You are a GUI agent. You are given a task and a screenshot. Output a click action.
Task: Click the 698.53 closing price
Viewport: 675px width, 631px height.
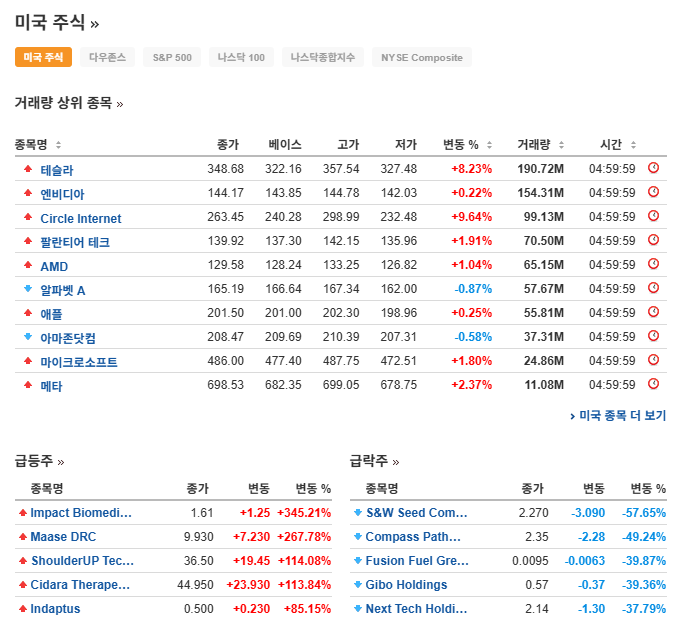tap(226, 385)
